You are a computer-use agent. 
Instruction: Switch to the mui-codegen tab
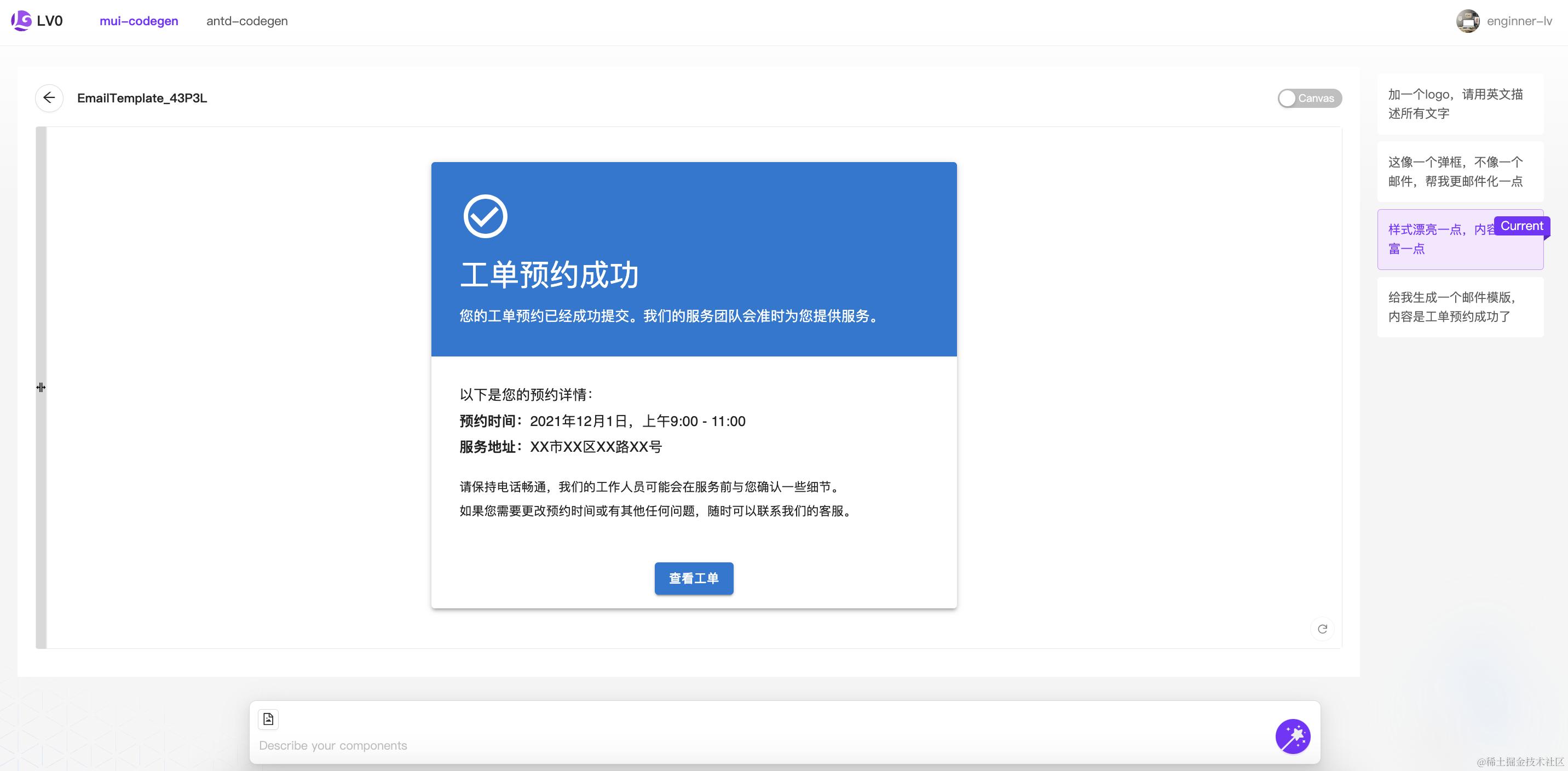pyautogui.click(x=139, y=21)
